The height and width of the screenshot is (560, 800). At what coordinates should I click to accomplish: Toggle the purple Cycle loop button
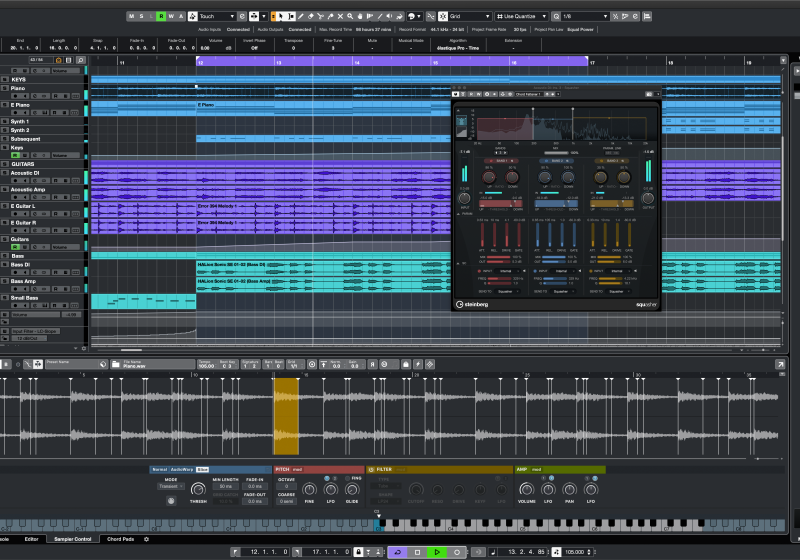tap(396, 551)
